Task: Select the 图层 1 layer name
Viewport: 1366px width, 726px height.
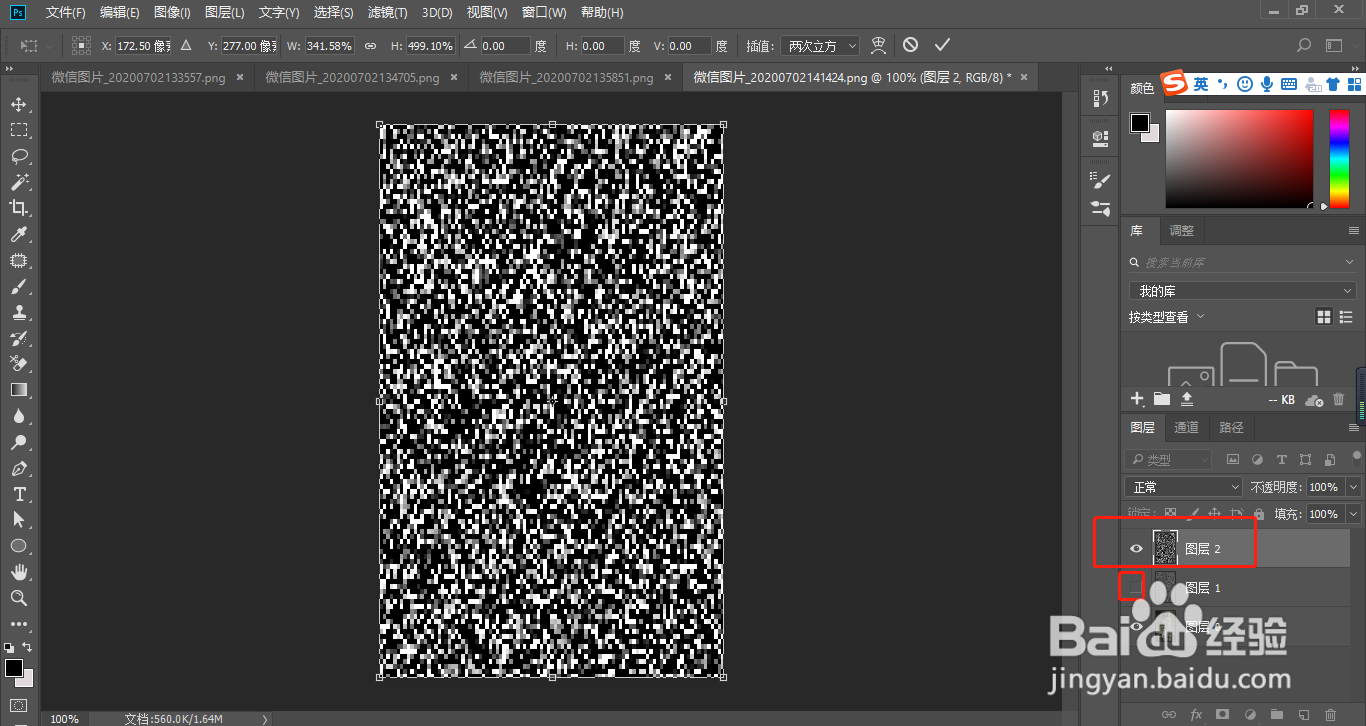Action: click(x=1201, y=588)
